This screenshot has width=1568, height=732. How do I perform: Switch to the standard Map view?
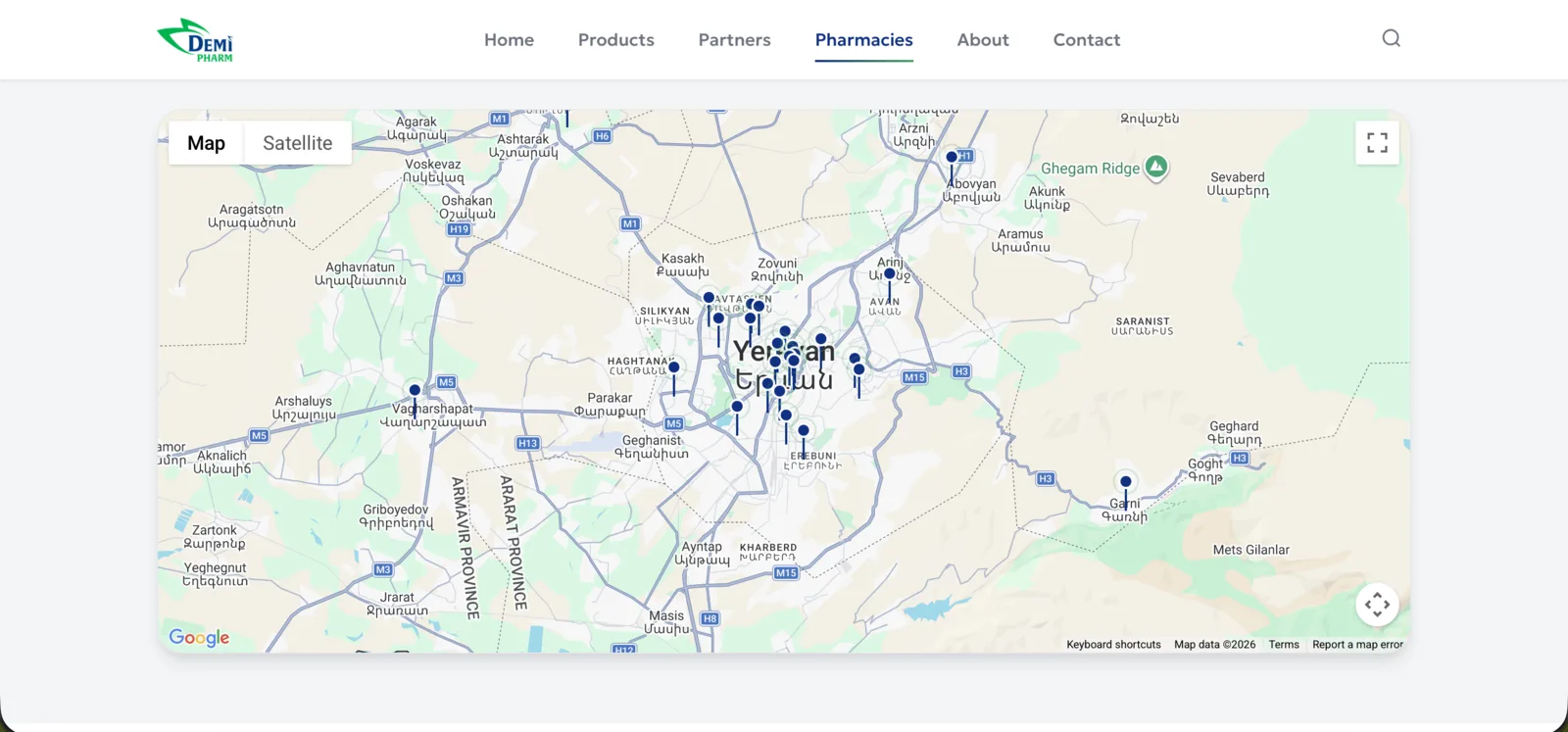[x=206, y=143]
